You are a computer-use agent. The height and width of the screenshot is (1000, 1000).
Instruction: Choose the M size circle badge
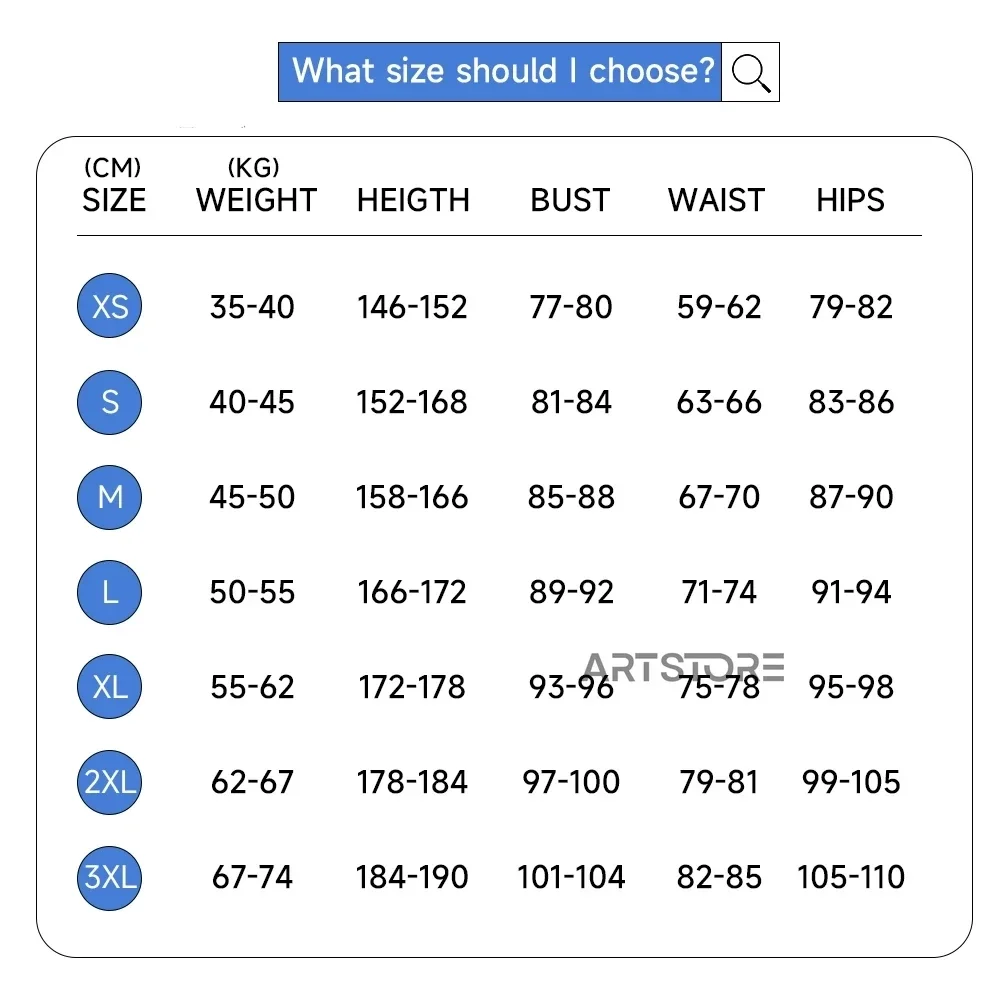point(110,497)
